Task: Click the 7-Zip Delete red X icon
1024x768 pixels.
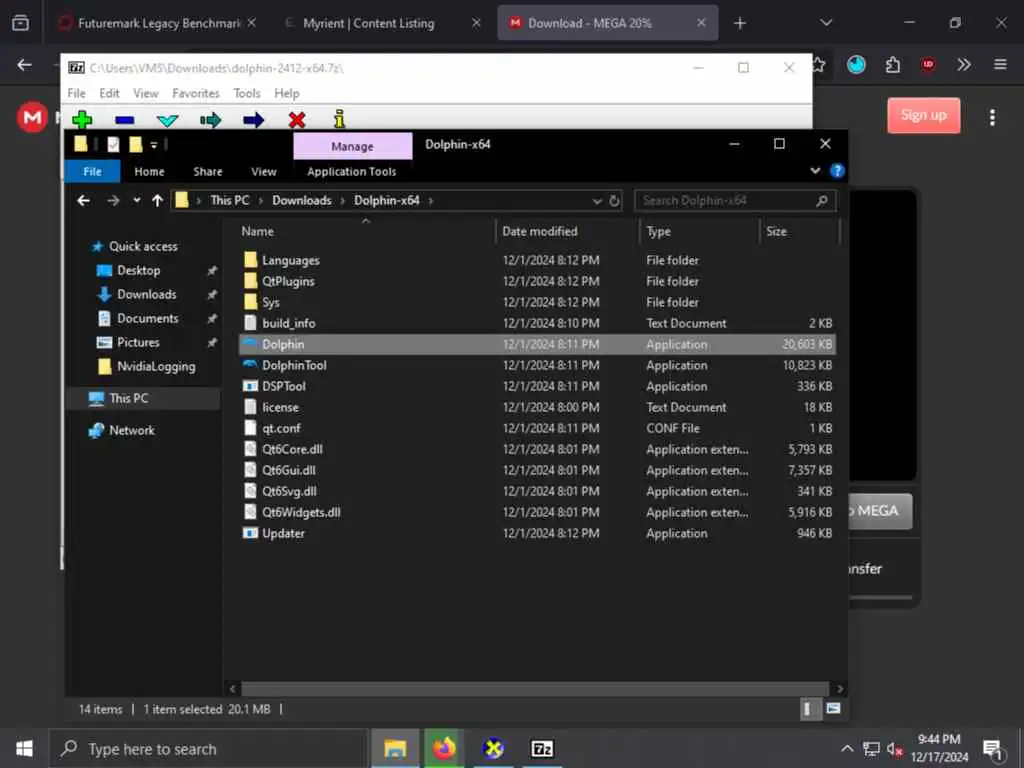Action: point(296,120)
